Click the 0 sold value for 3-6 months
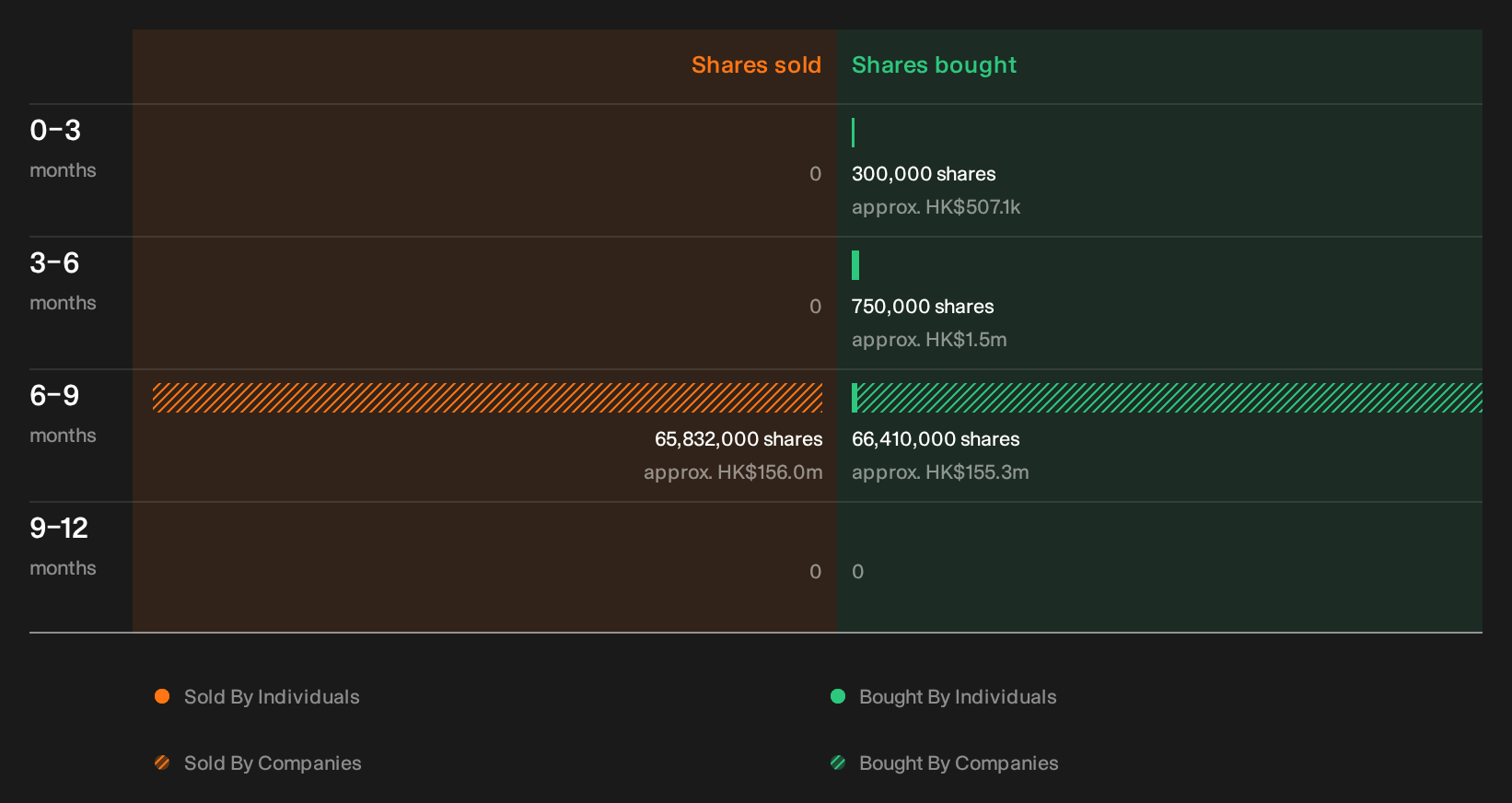The width and height of the screenshot is (1512, 803). click(x=815, y=307)
